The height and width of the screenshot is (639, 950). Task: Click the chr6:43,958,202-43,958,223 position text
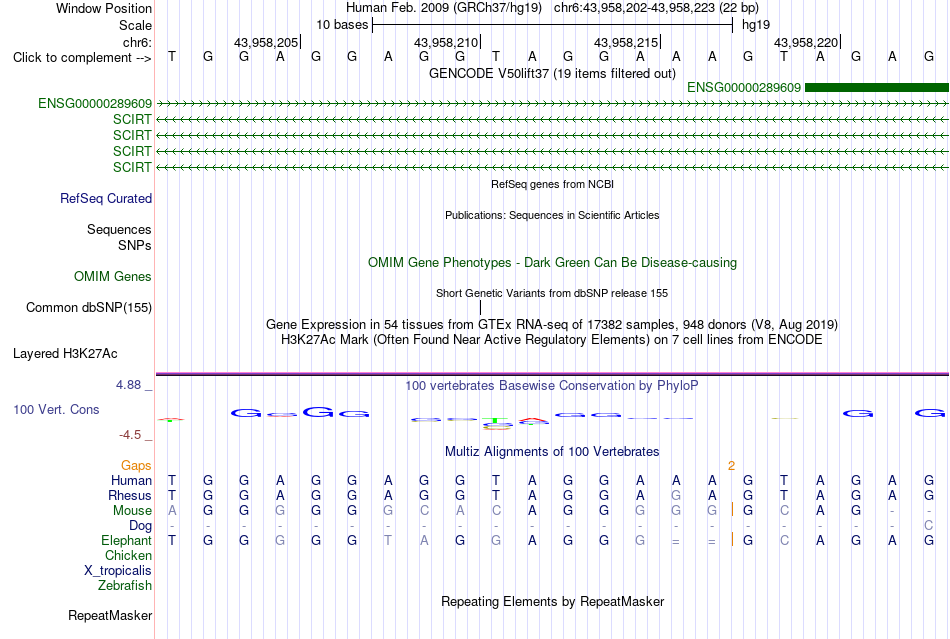click(x=656, y=8)
